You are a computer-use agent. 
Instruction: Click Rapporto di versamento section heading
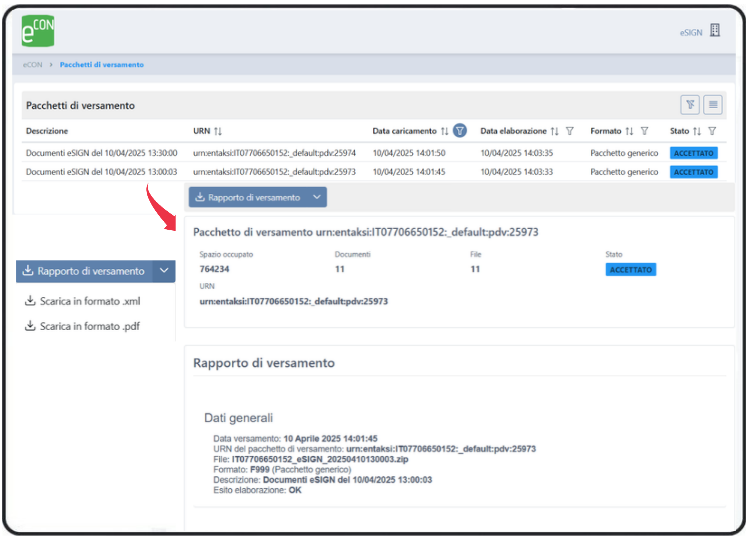pyautogui.click(x=264, y=363)
